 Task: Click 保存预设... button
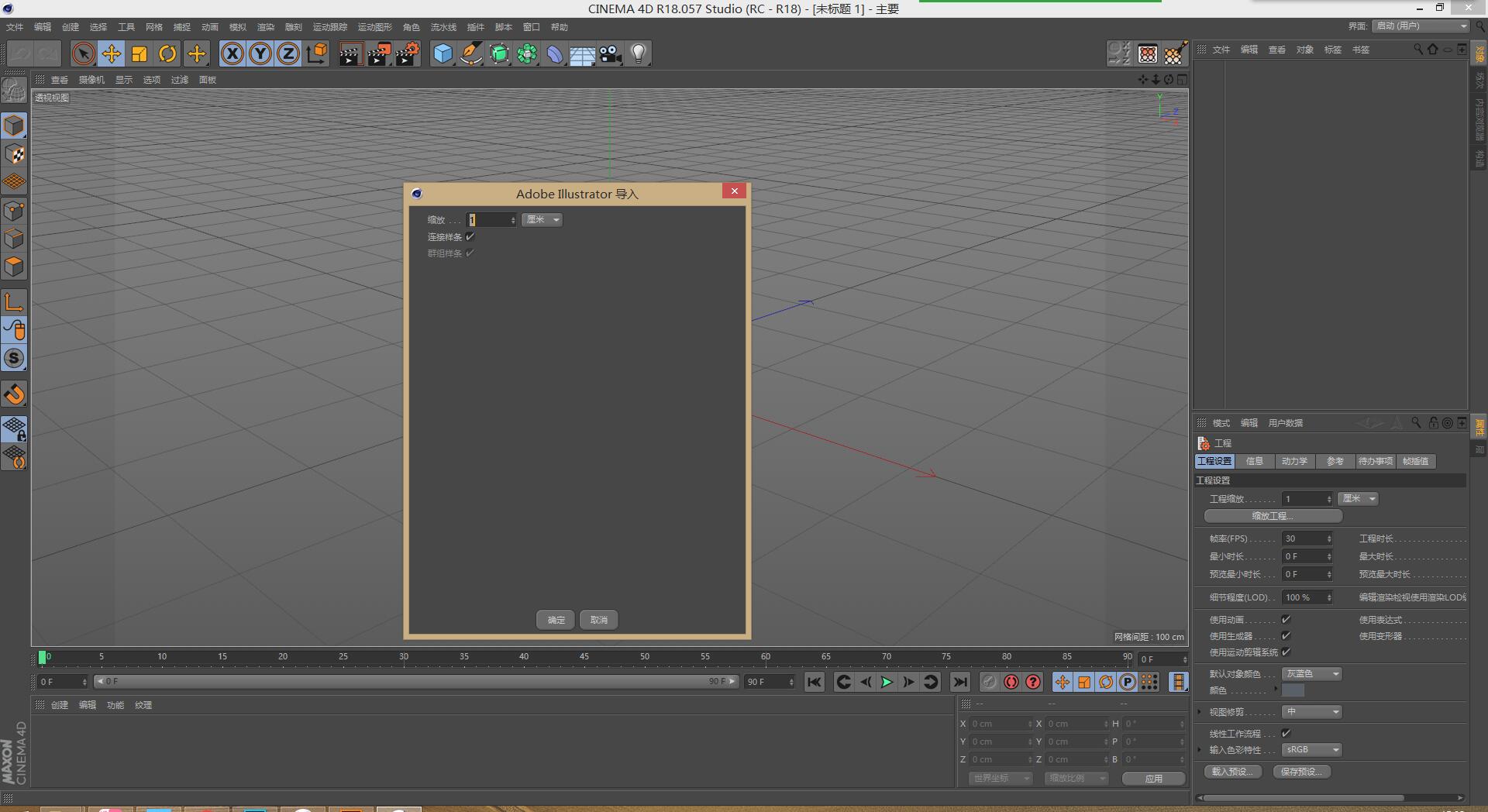pyautogui.click(x=1301, y=772)
